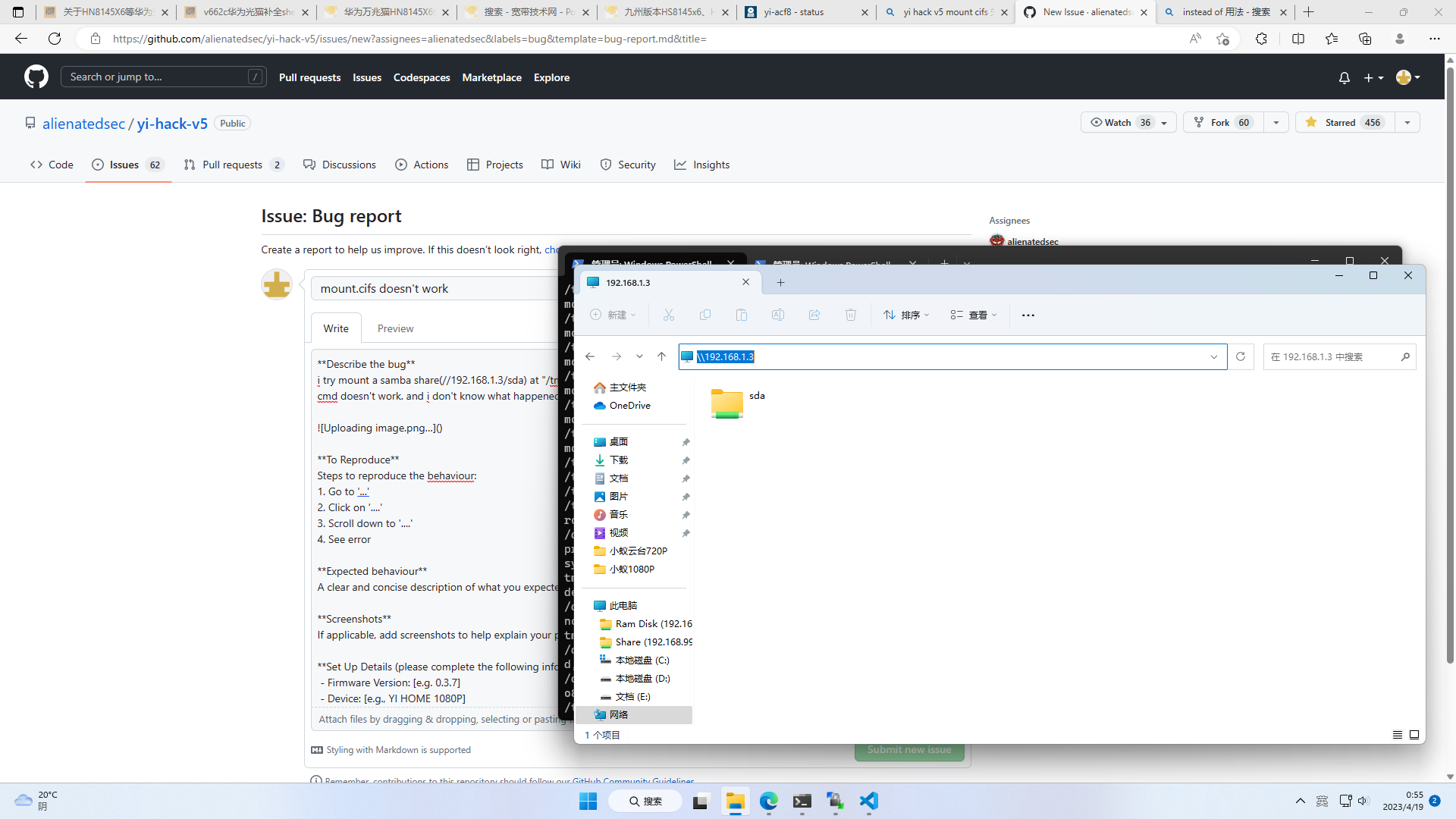
Task: Expand the Watch dropdown arrow on GitHub
Action: point(1164,122)
